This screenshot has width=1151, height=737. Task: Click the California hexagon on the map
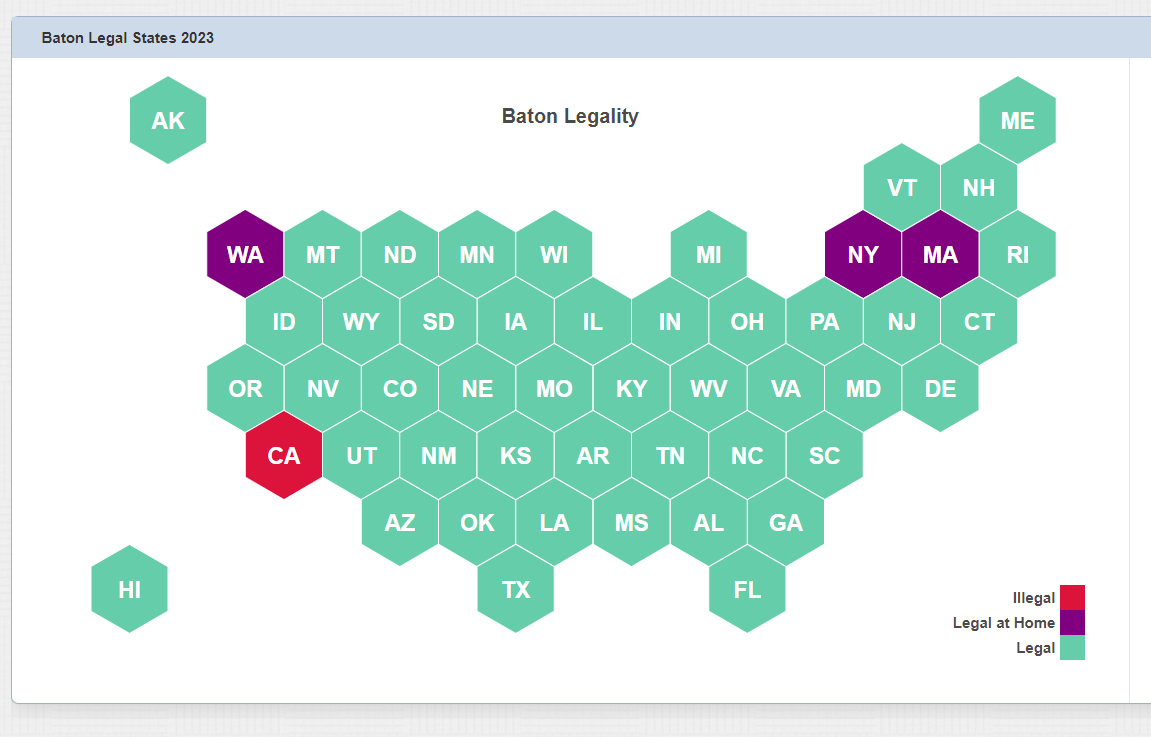(x=284, y=455)
